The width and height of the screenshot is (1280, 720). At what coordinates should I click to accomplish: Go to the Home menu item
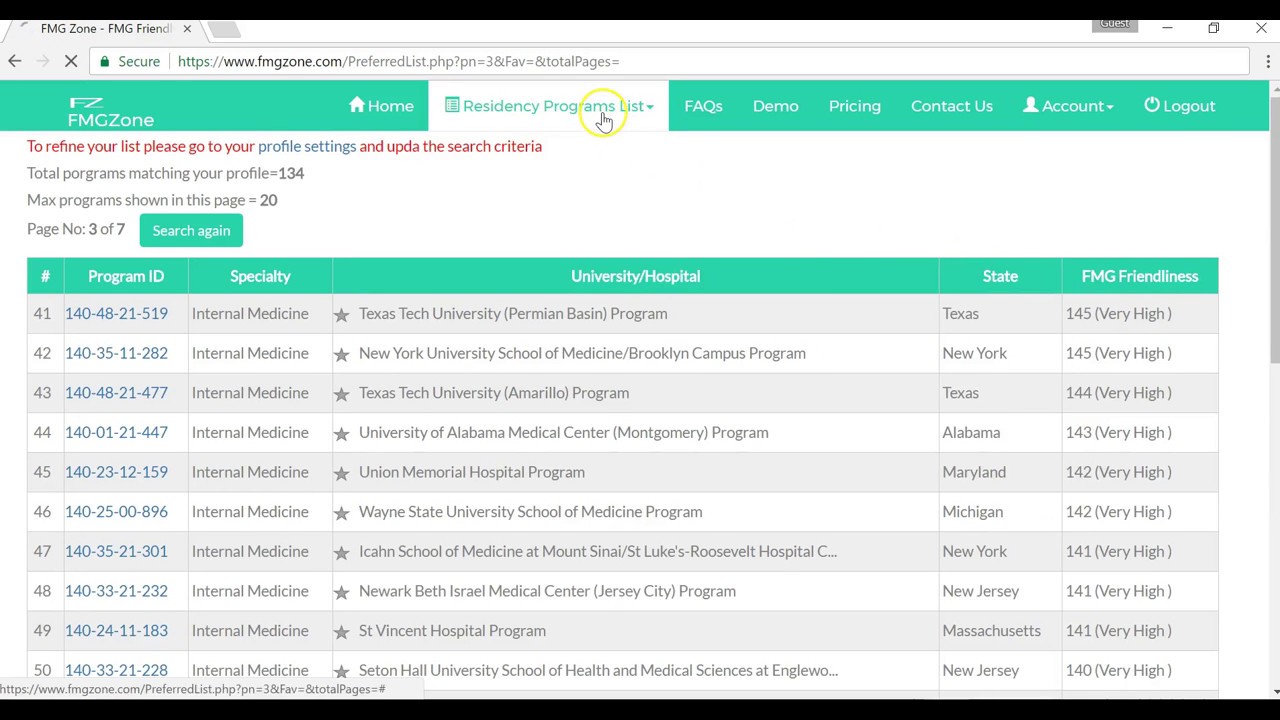pos(381,106)
